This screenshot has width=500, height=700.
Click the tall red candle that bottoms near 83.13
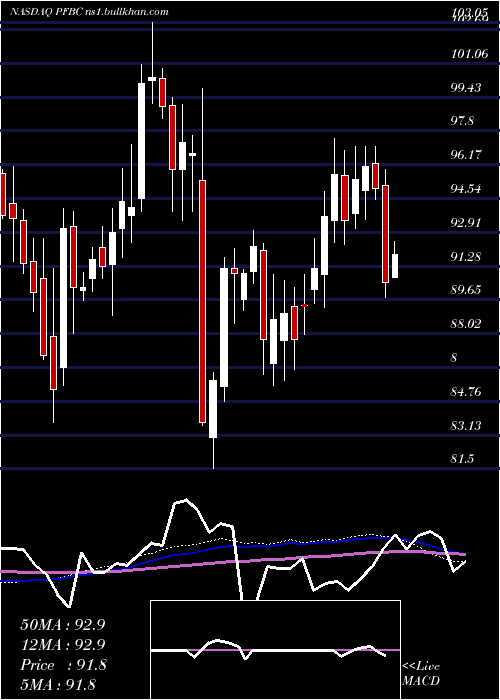(x=202, y=301)
